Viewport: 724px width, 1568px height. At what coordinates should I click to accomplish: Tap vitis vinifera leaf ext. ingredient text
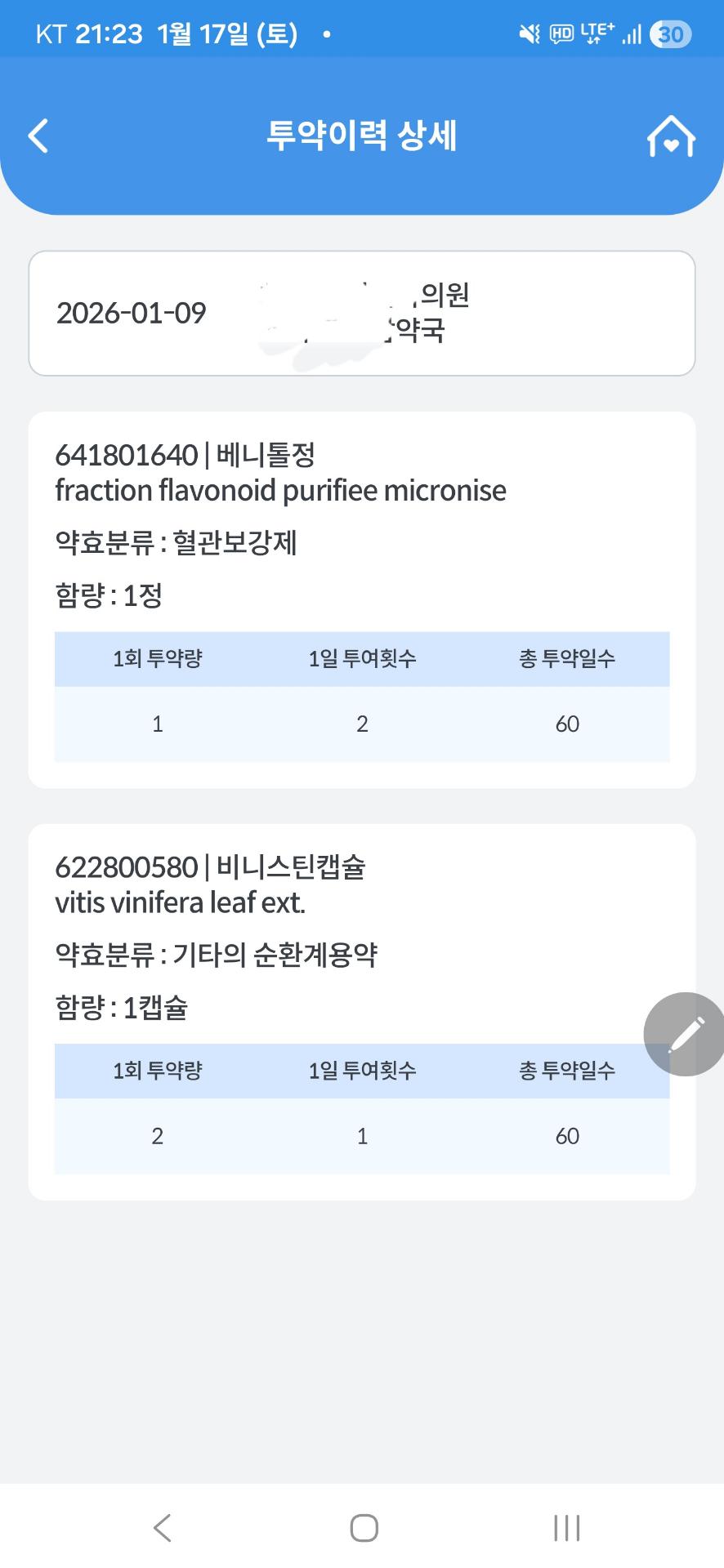point(180,903)
